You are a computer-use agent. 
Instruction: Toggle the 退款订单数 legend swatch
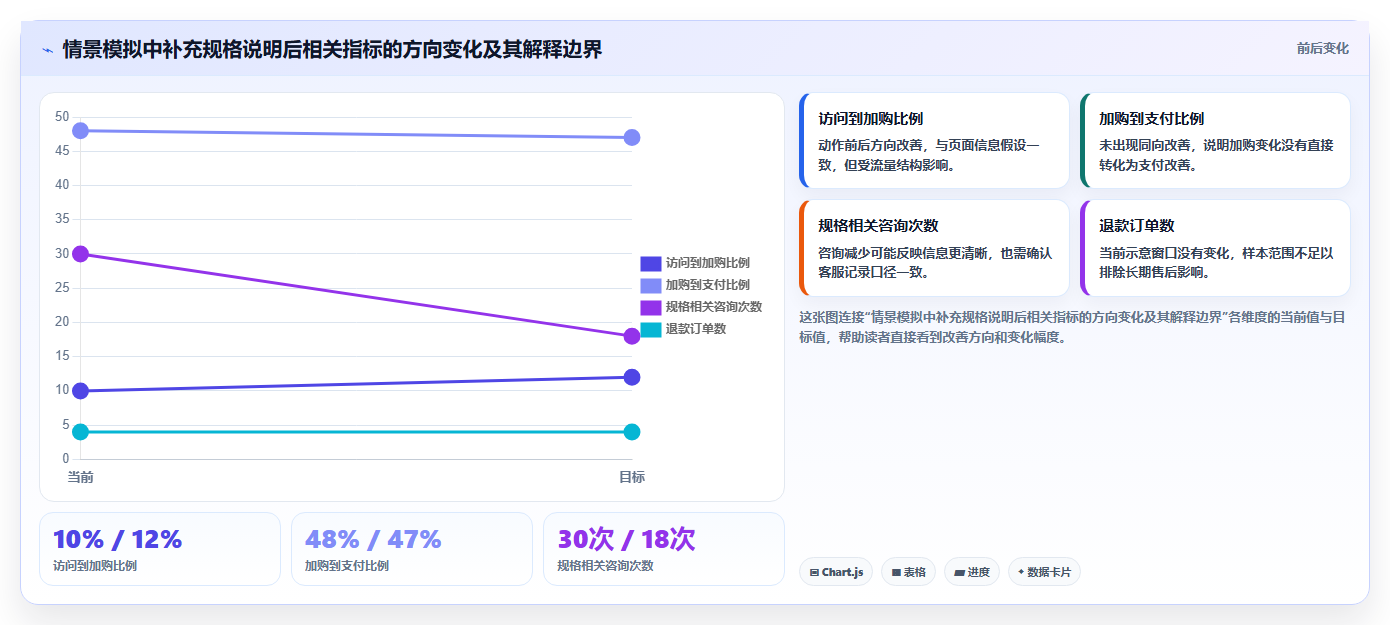(651, 329)
